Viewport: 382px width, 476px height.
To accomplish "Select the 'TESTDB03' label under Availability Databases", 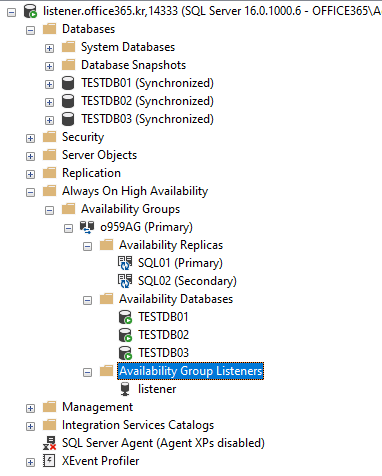I will click(x=163, y=353).
